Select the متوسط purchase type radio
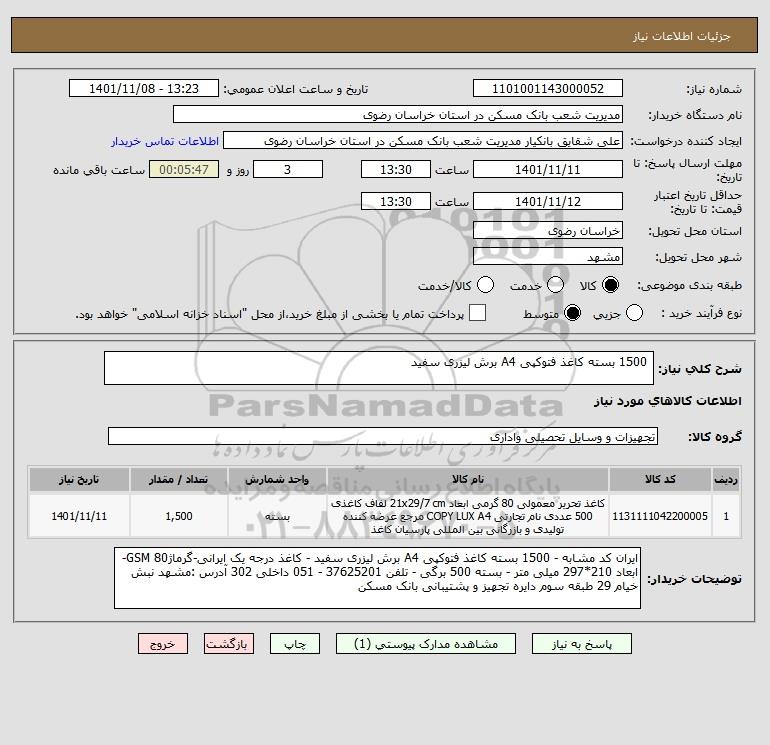Screen dimensions: 770x745 (573, 313)
